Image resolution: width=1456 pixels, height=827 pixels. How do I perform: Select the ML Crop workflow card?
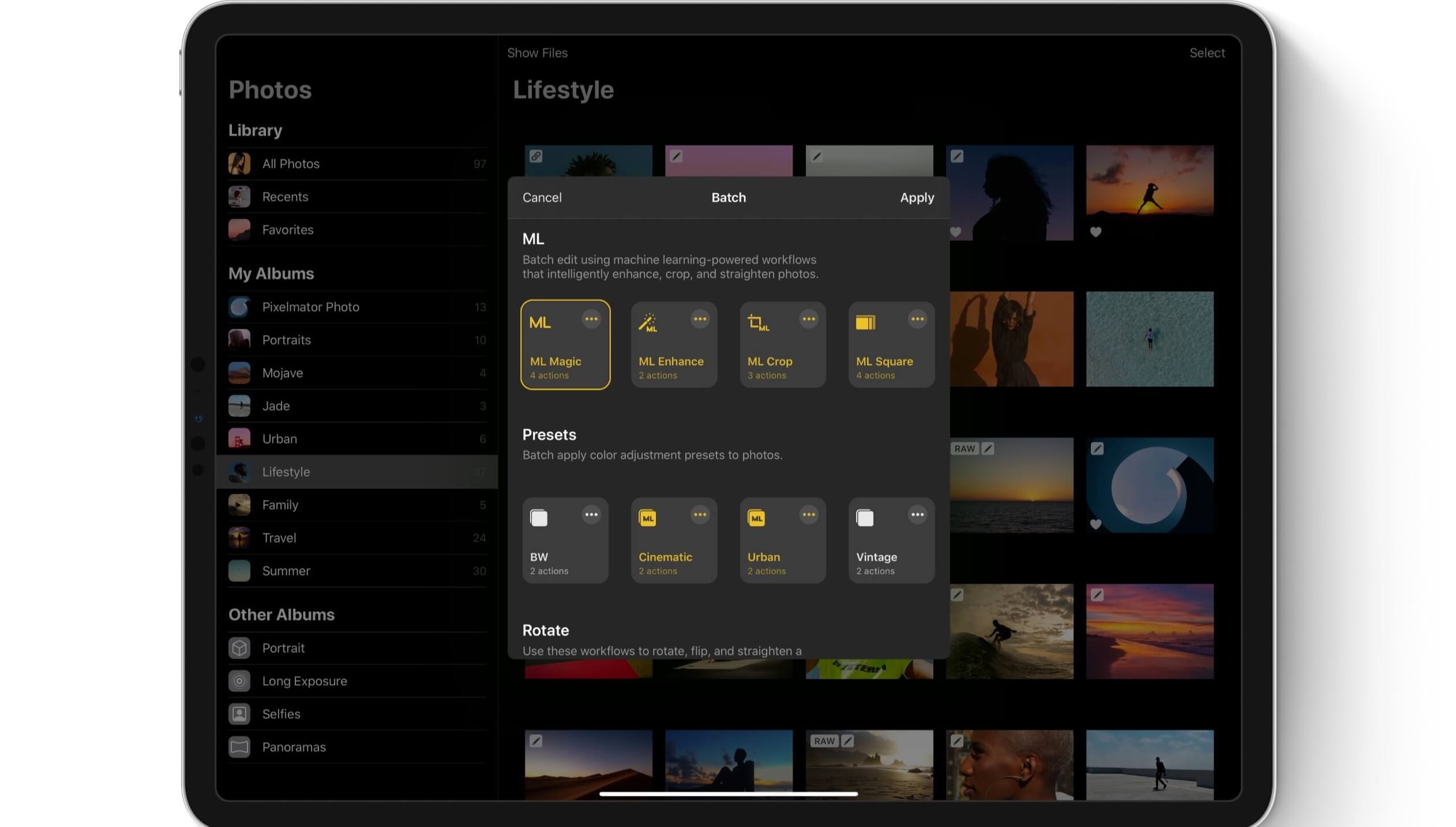click(x=783, y=345)
